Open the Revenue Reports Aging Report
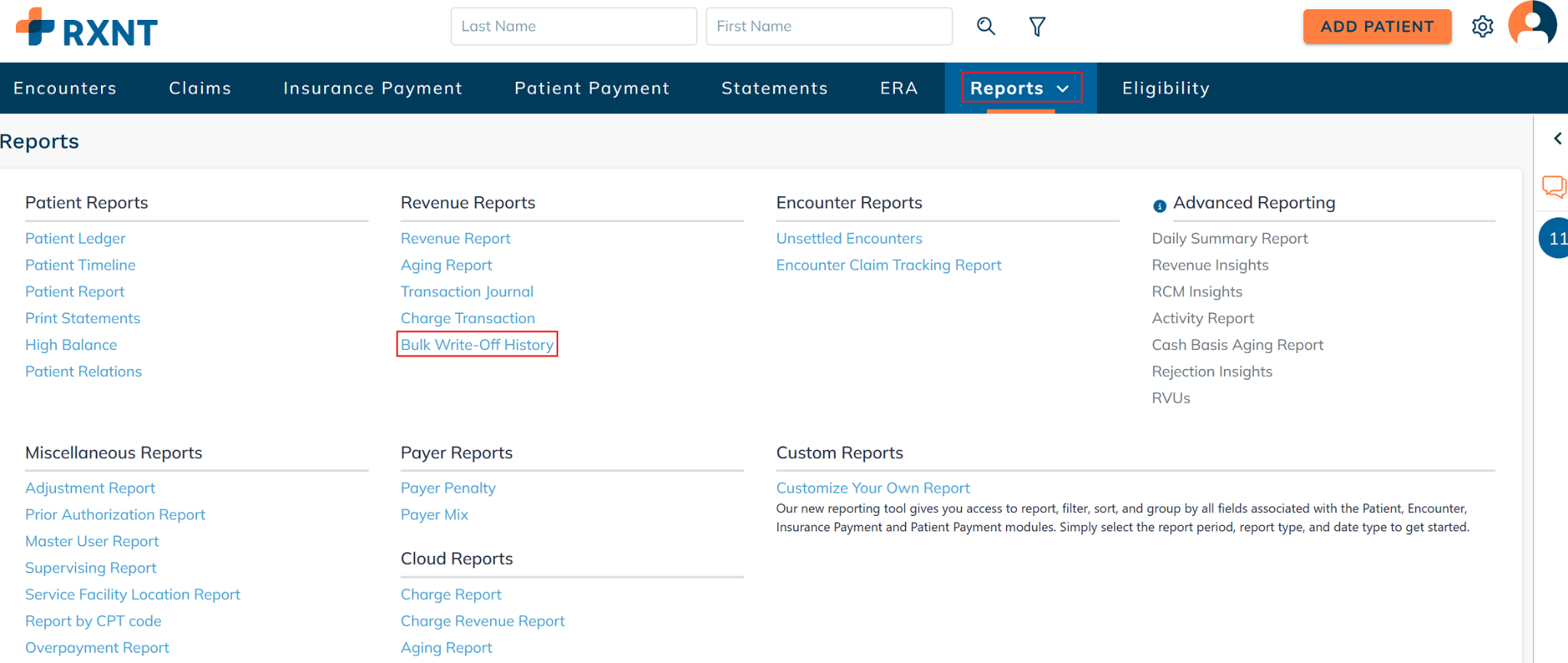Viewport: 1568px width, 663px height. [446, 265]
